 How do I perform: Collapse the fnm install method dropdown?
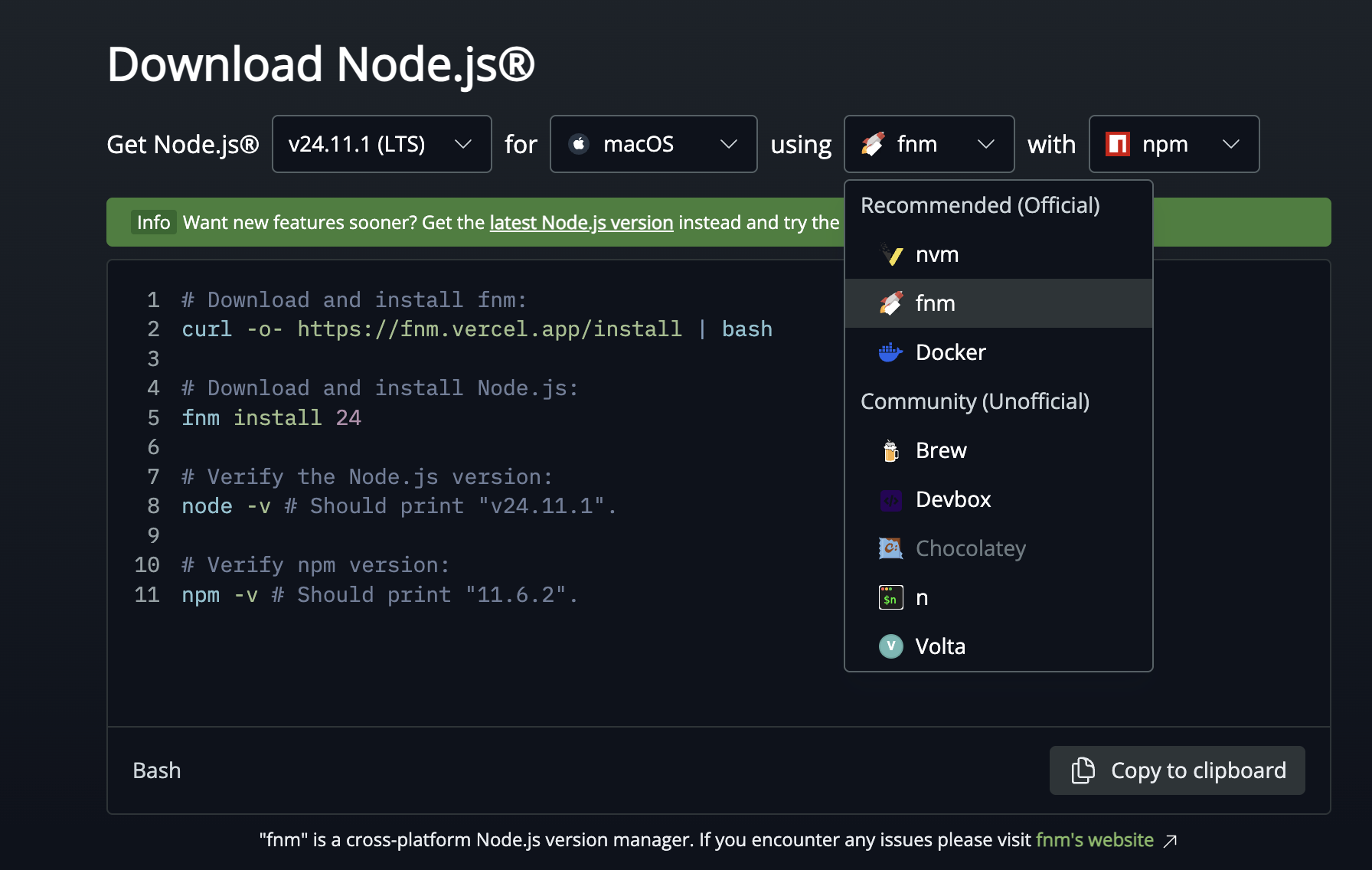tap(929, 144)
